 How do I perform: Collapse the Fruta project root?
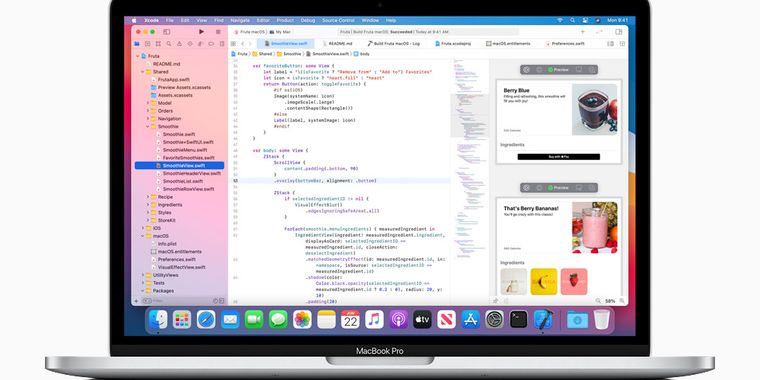click(x=138, y=56)
